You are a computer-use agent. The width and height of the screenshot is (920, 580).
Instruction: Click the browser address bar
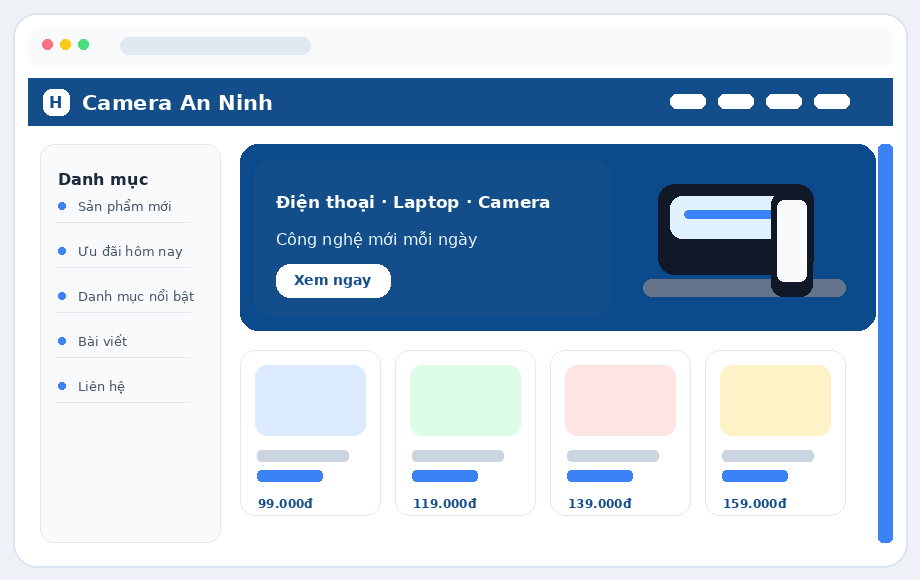pos(215,46)
